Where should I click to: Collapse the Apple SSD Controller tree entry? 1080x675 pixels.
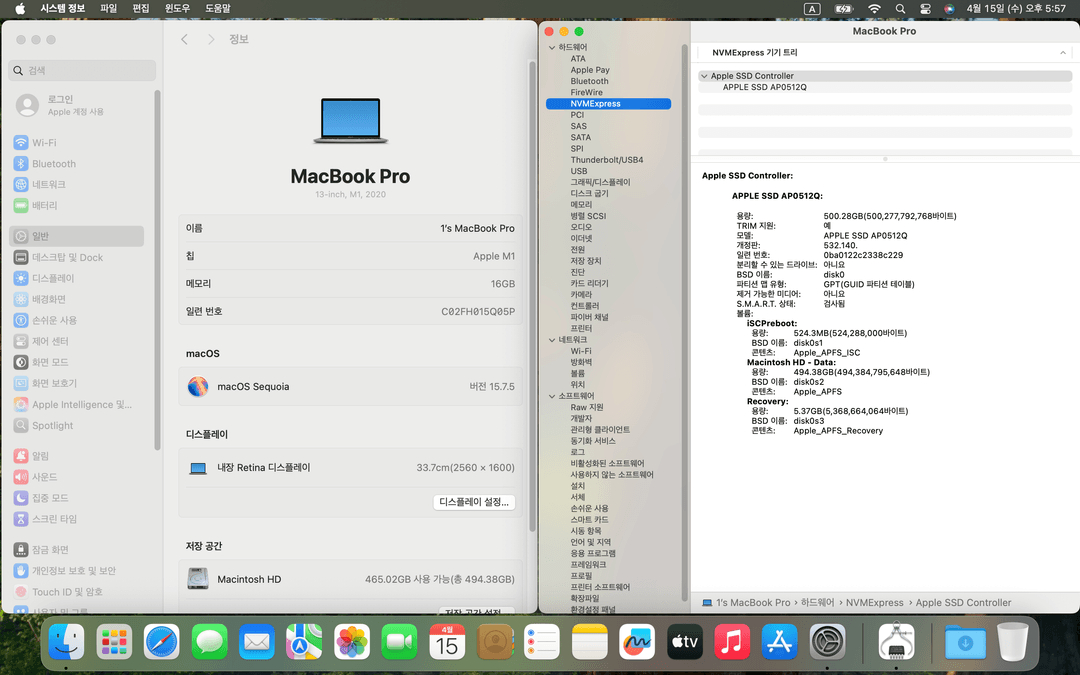coord(706,75)
